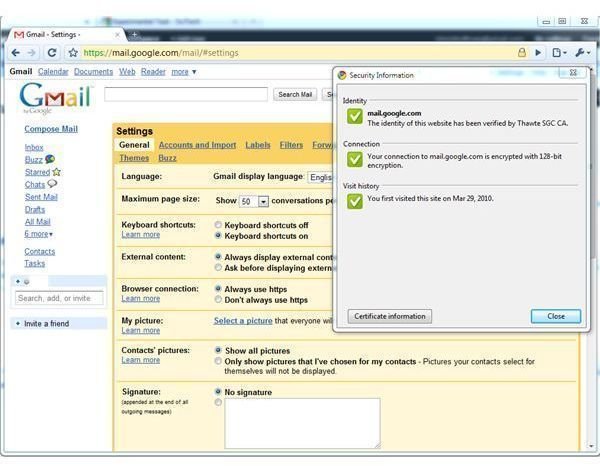Click the address bar URL
The image size is (600, 466).
(x=161, y=53)
